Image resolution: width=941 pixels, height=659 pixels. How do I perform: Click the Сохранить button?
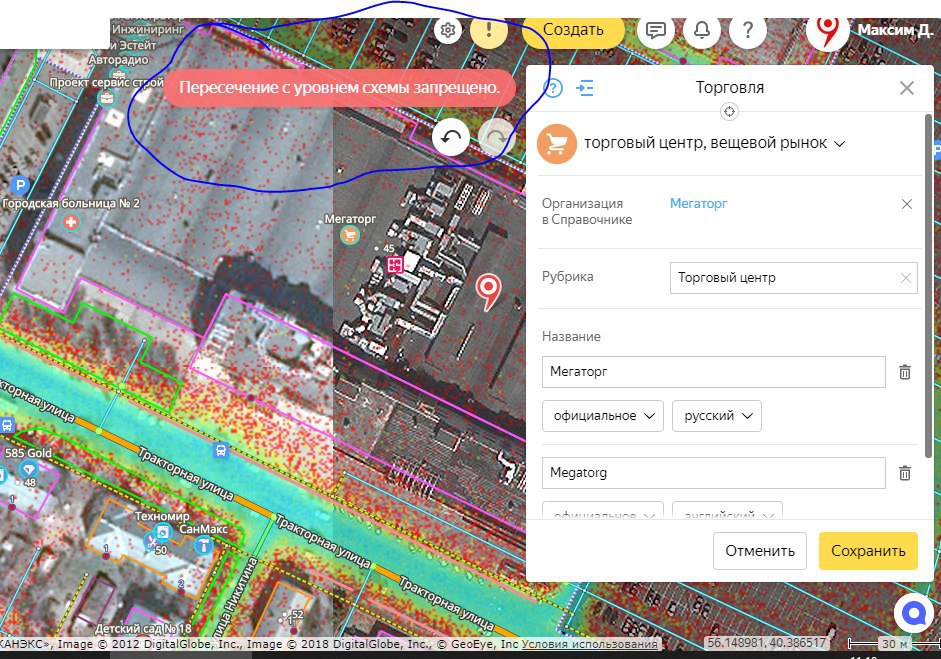[x=868, y=551]
